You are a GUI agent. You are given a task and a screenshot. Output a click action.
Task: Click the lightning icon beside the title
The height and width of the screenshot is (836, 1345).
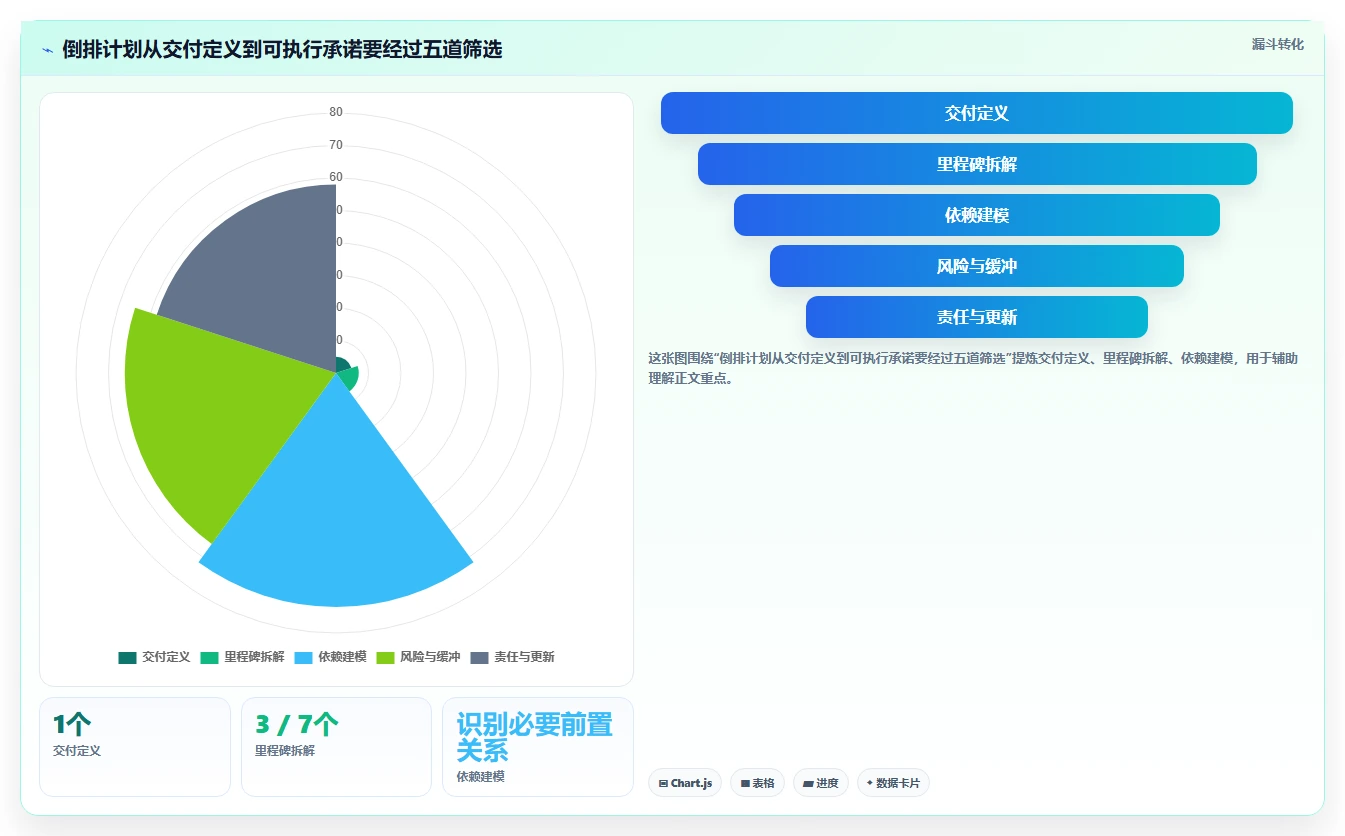point(48,50)
